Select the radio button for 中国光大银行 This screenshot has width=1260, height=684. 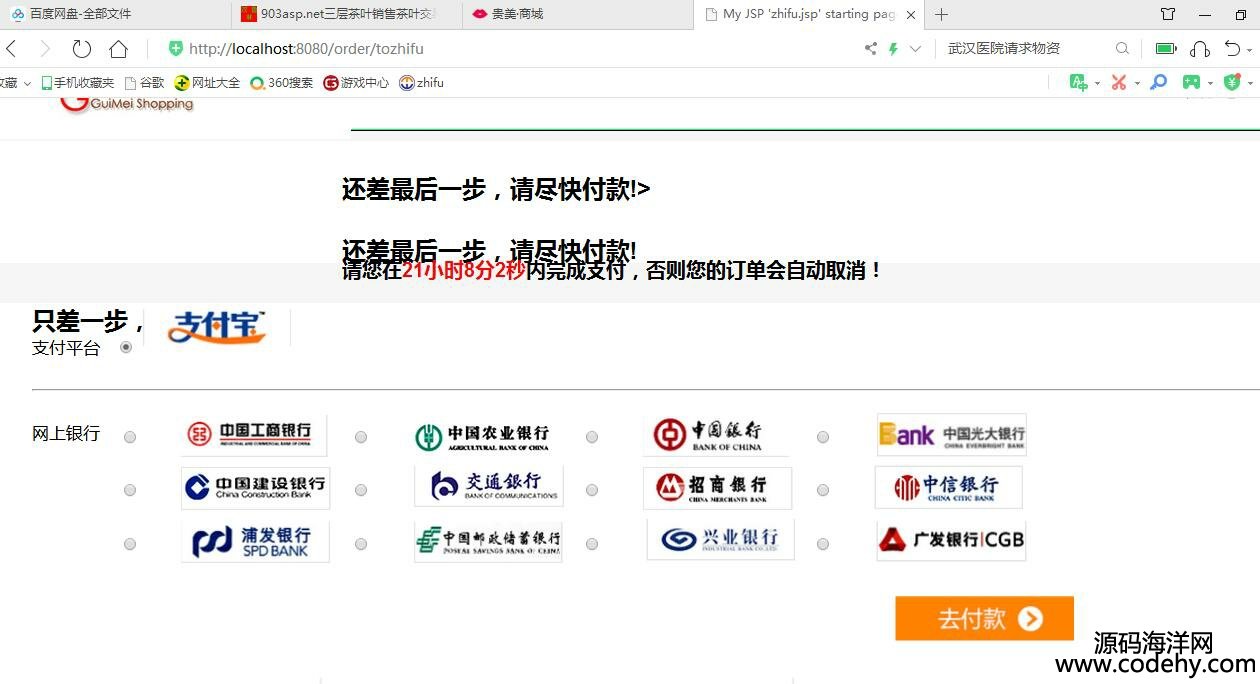tap(823, 437)
